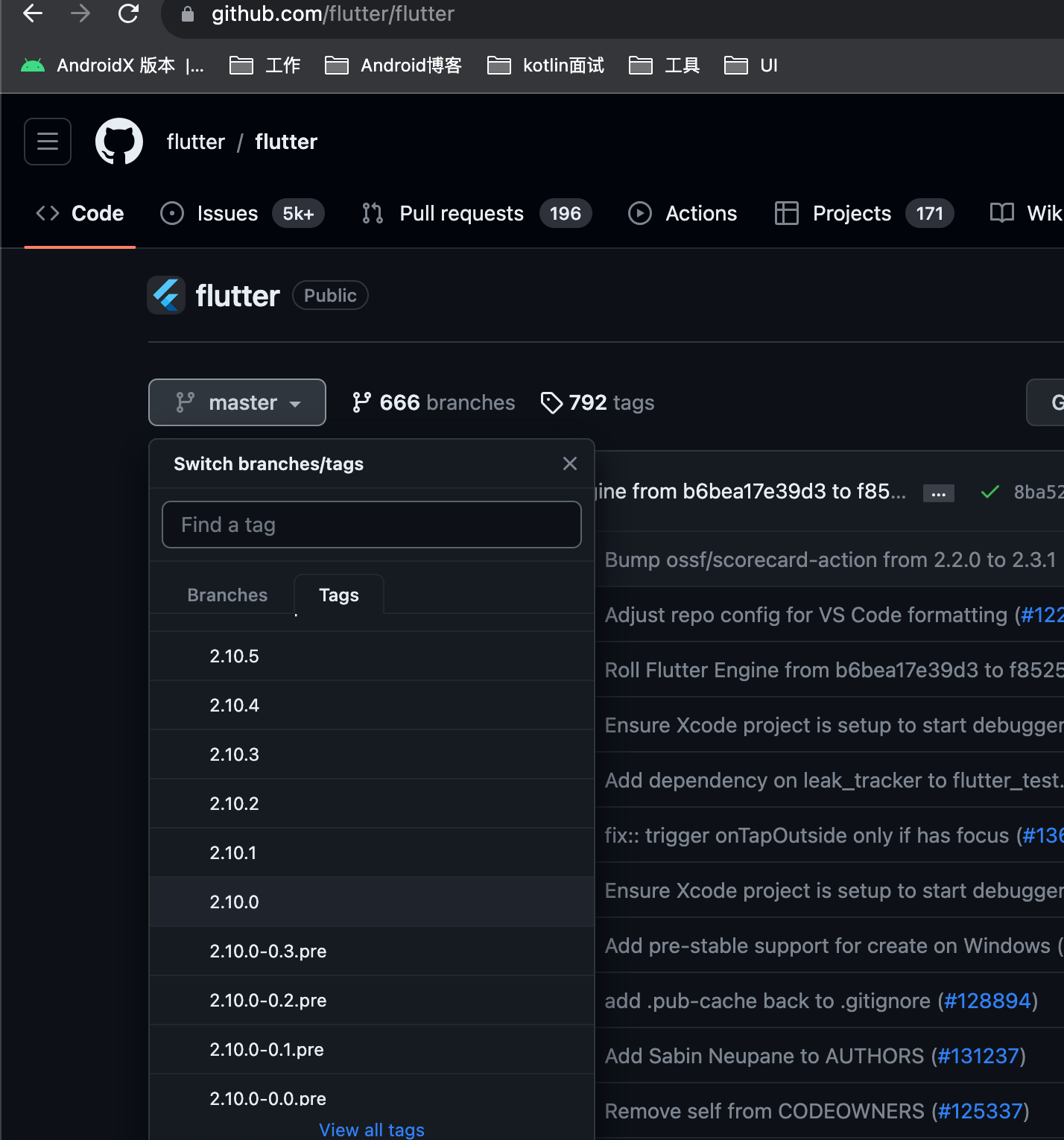
Task: Open the 工作 bookmarks folder
Action: click(265, 66)
